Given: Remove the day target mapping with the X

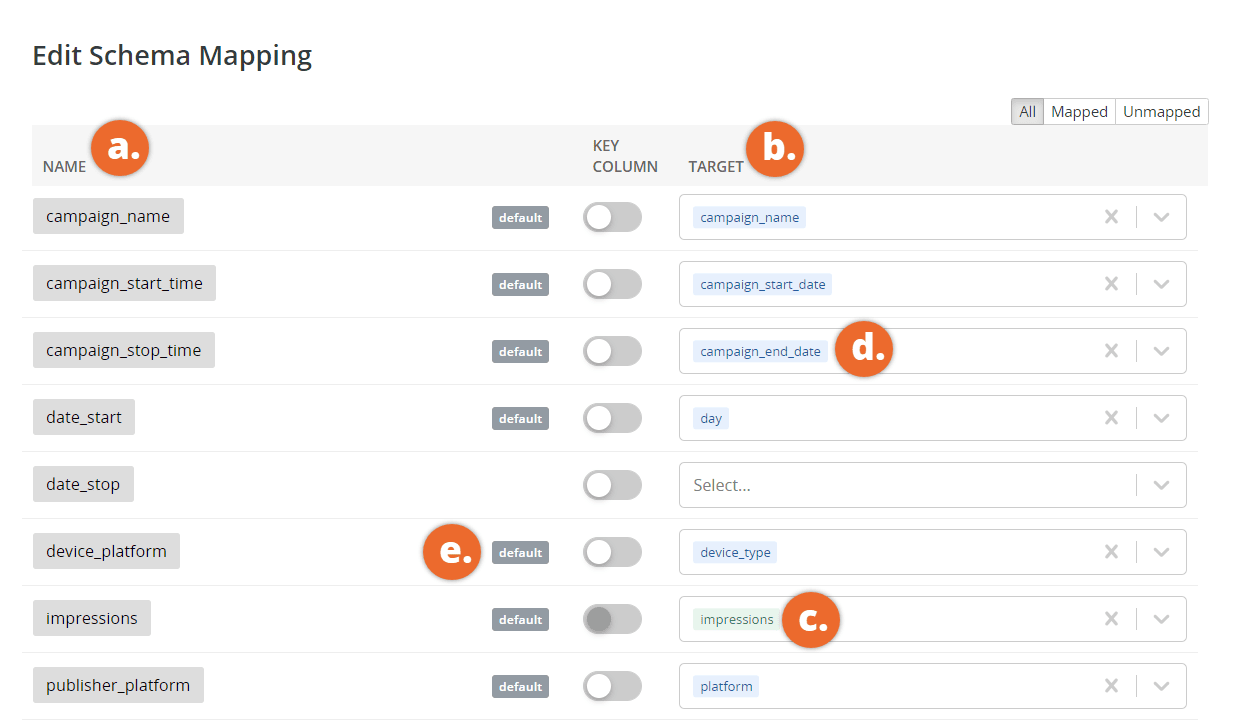Looking at the screenshot, I should click(x=1111, y=417).
